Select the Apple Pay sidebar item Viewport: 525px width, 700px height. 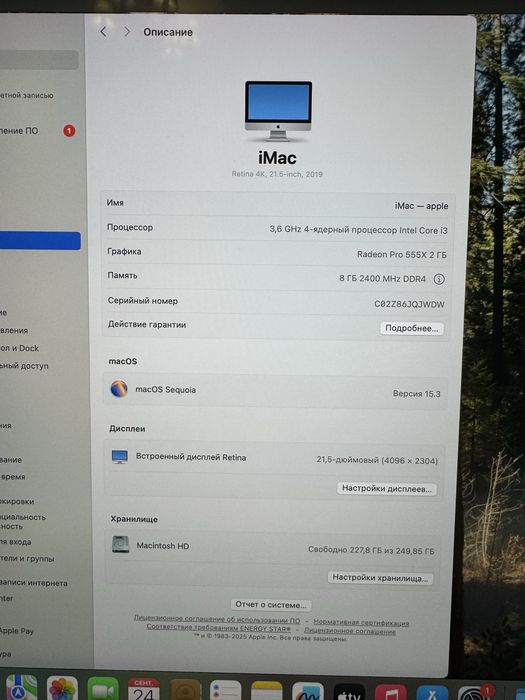(x=17, y=631)
